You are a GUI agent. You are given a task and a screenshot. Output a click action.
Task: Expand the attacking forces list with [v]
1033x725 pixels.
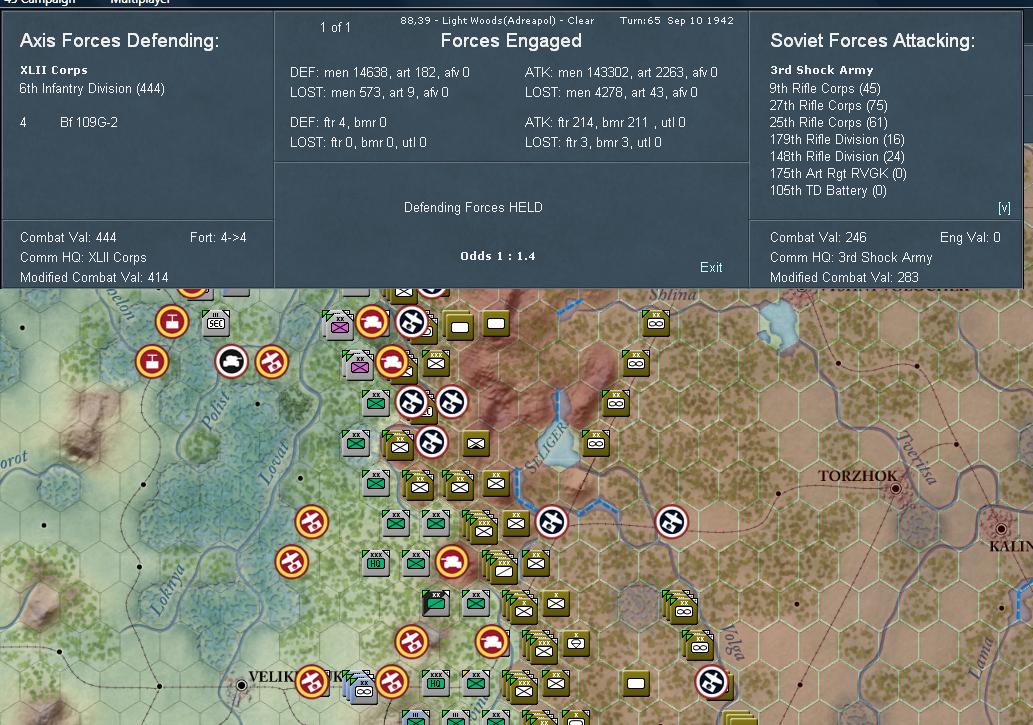pos(1004,208)
